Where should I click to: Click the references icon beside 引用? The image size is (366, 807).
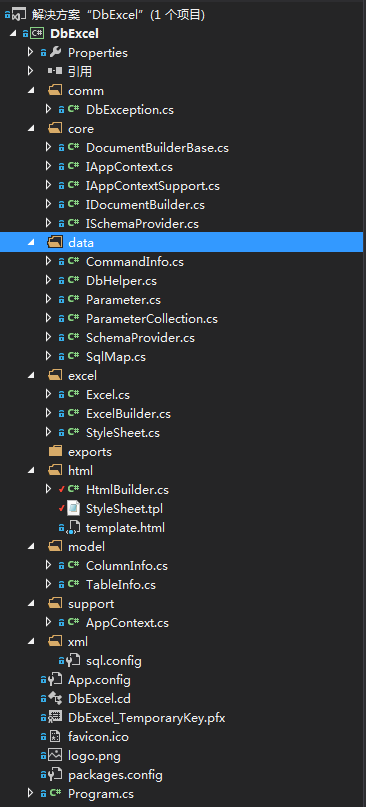pyautogui.click(x=55, y=72)
